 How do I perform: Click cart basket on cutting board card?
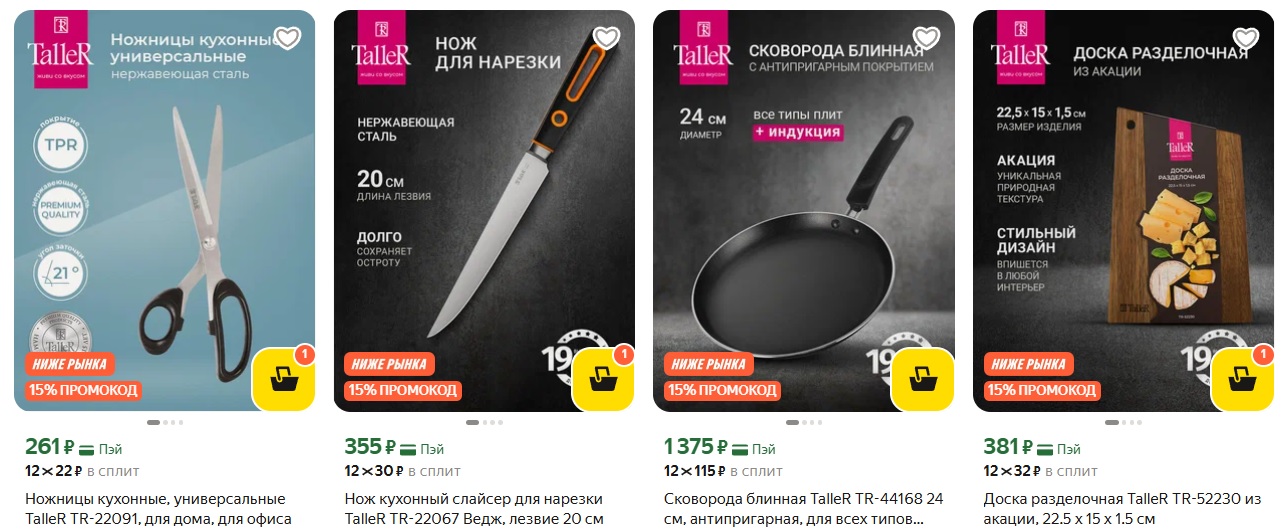click(1243, 380)
